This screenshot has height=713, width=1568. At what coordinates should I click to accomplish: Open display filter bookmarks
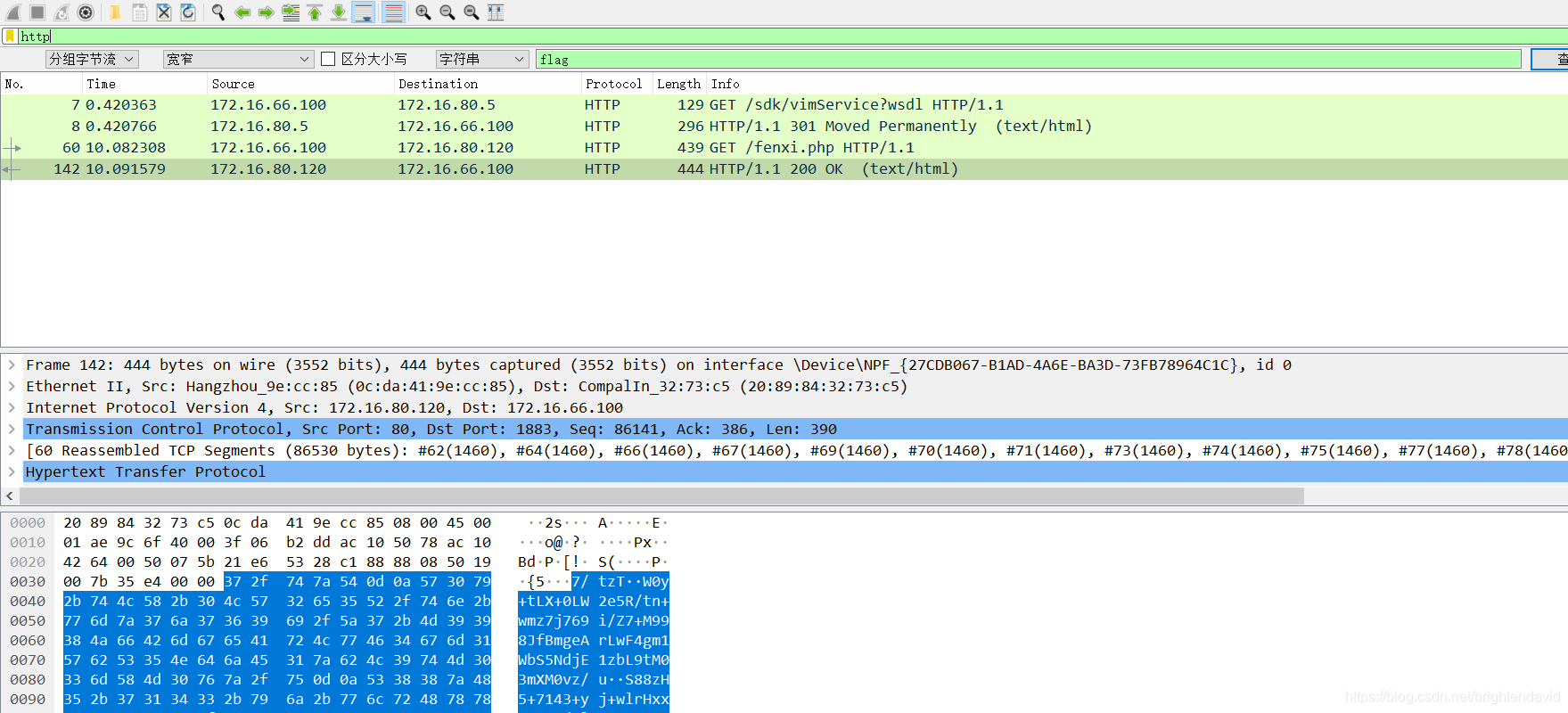10,37
